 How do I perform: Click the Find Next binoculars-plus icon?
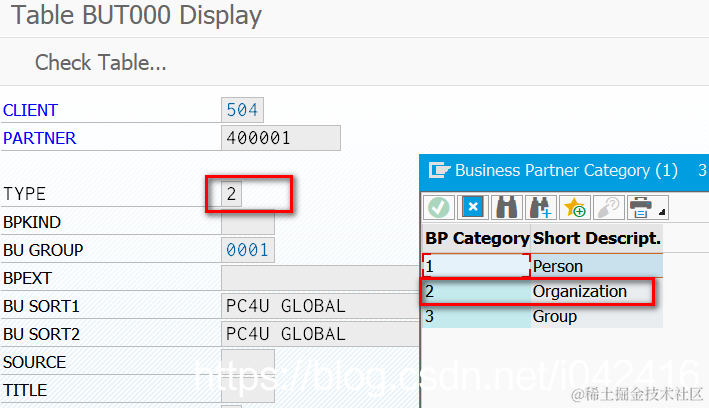540,208
